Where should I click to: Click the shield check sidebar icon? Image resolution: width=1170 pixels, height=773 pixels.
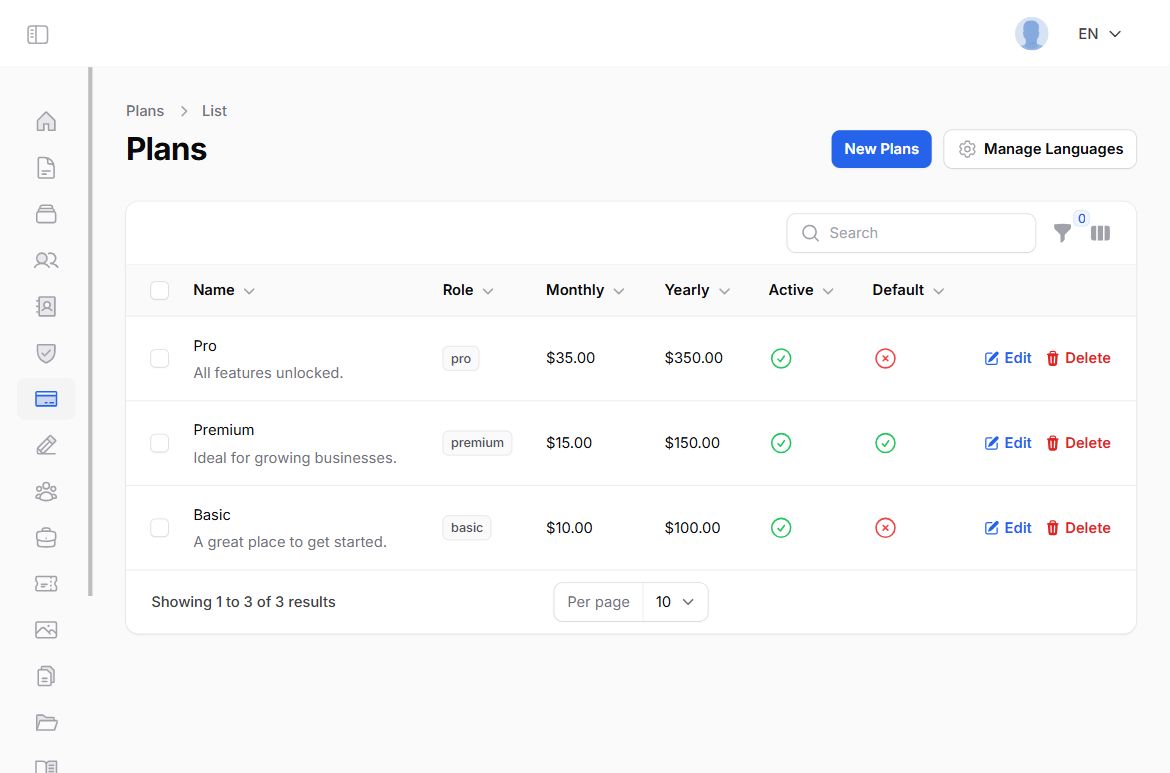46,353
